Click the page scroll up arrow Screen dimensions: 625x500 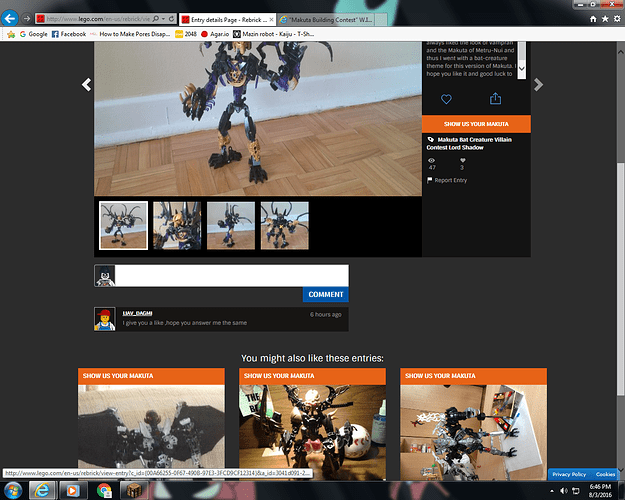point(621,52)
